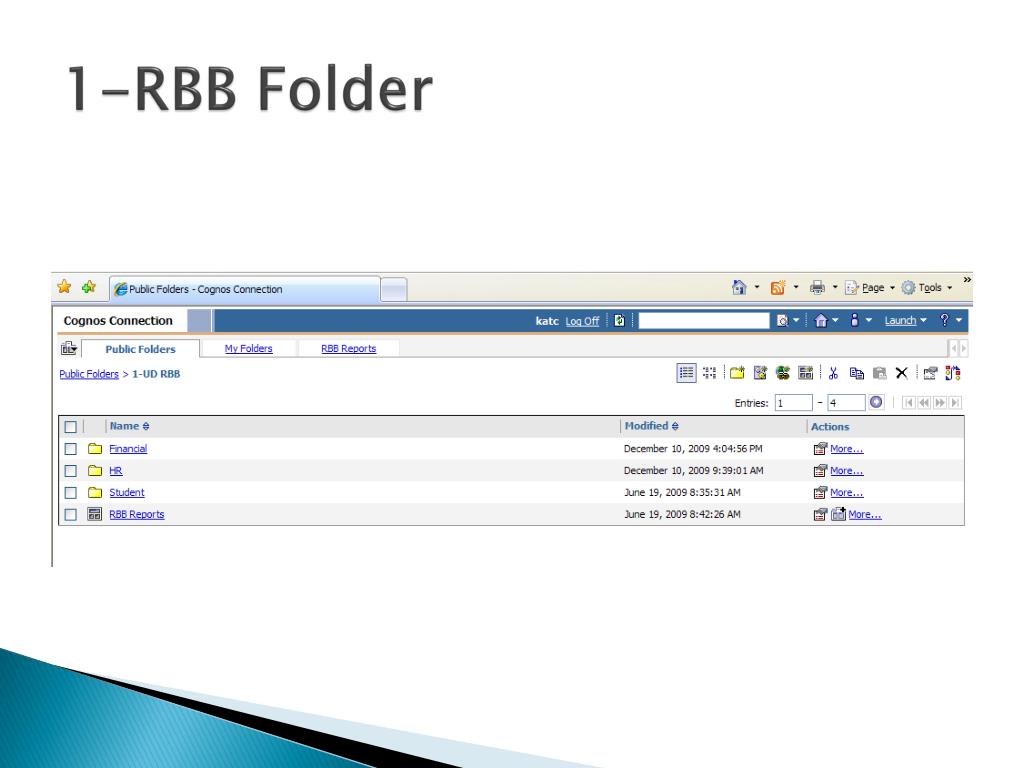Click the Cut scissors icon

[x=833, y=373]
